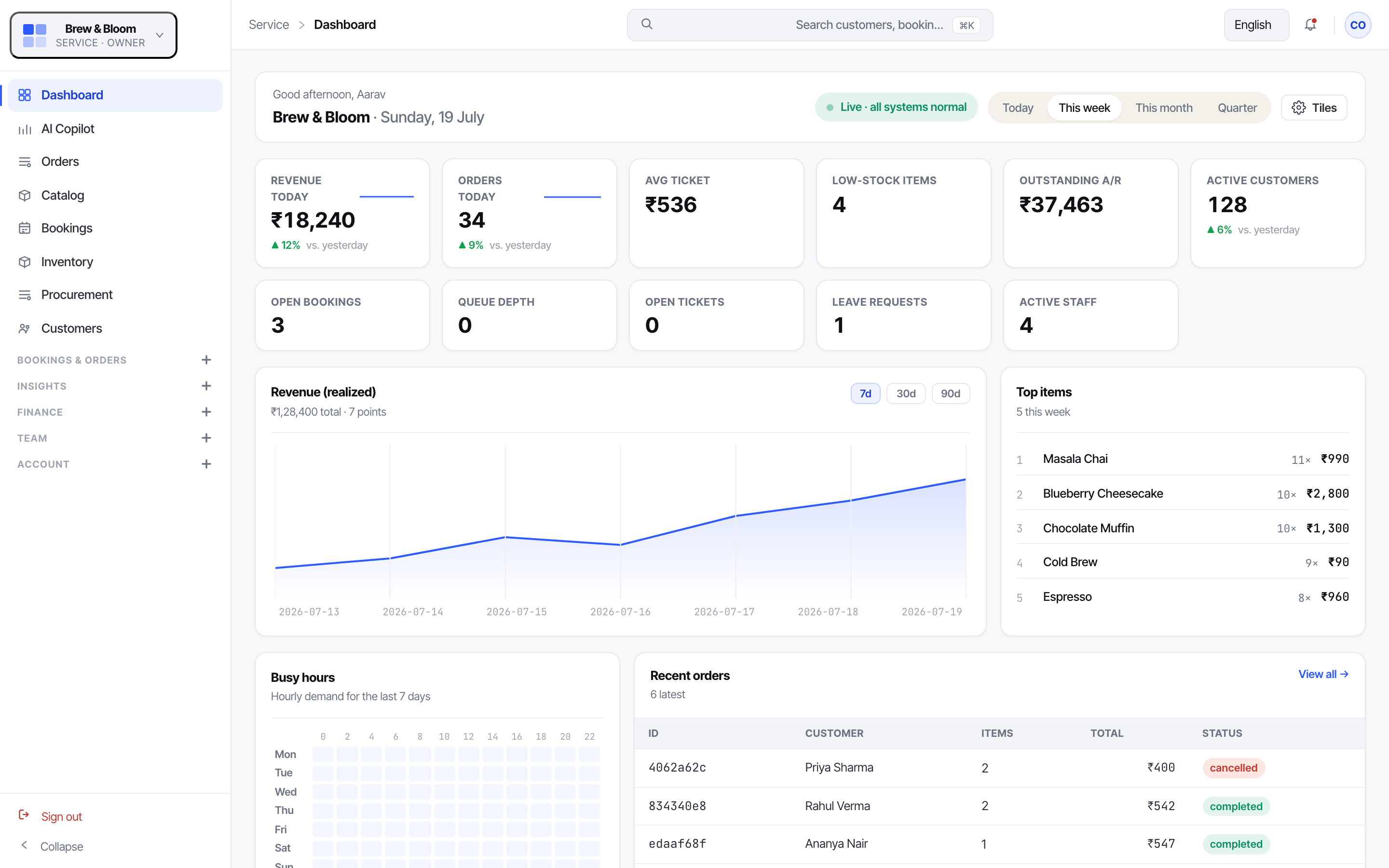Screen dimensions: 1389x868
Task: Click the Inventory cube icon
Action: coord(24,262)
